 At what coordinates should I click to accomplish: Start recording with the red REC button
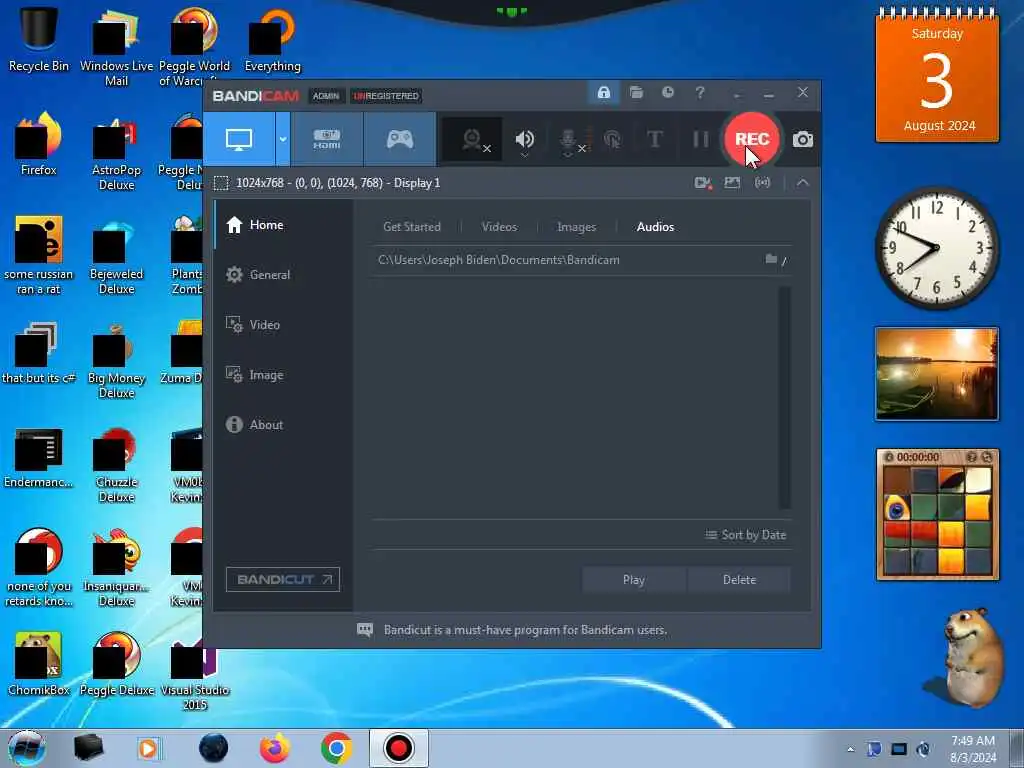point(752,139)
